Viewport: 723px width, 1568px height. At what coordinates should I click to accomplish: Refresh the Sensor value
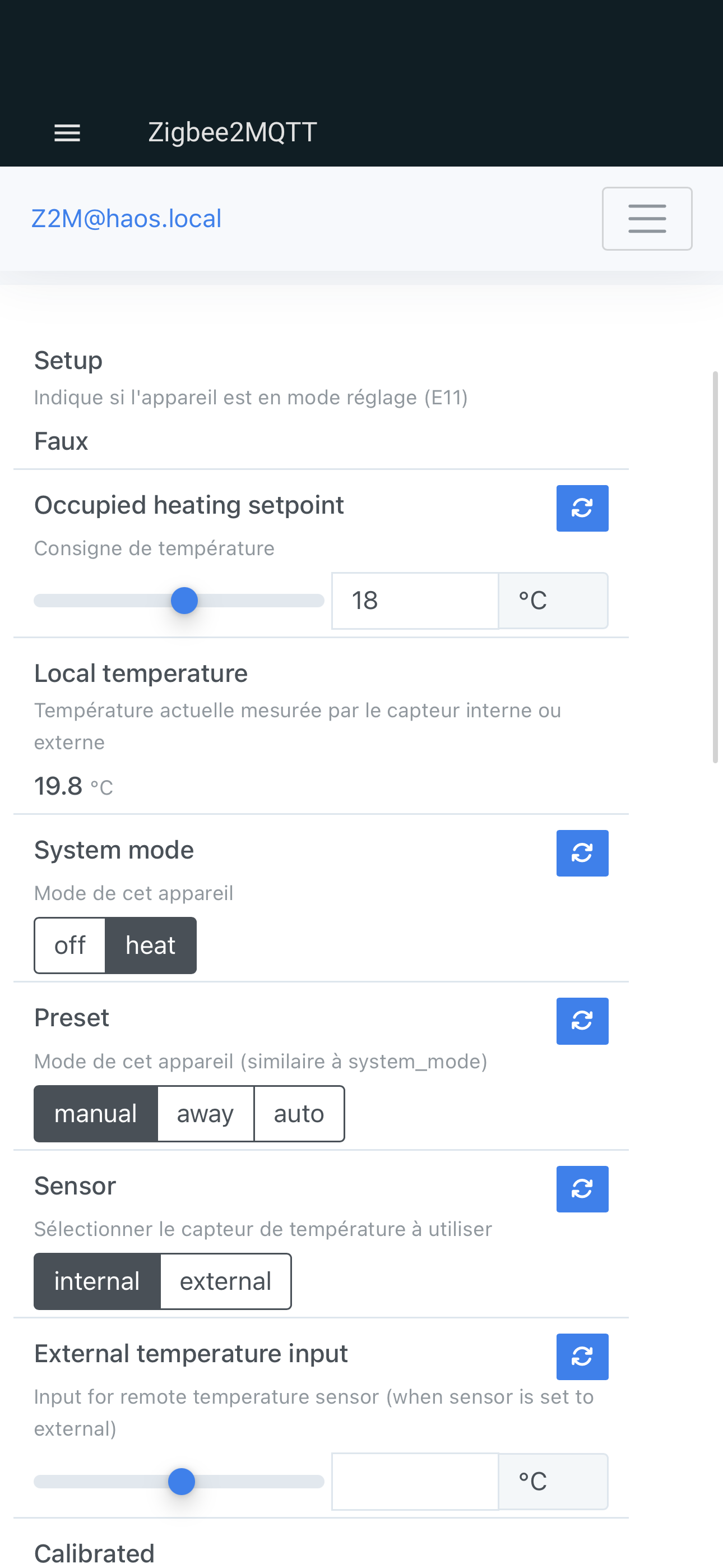(x=582, y=1189)
